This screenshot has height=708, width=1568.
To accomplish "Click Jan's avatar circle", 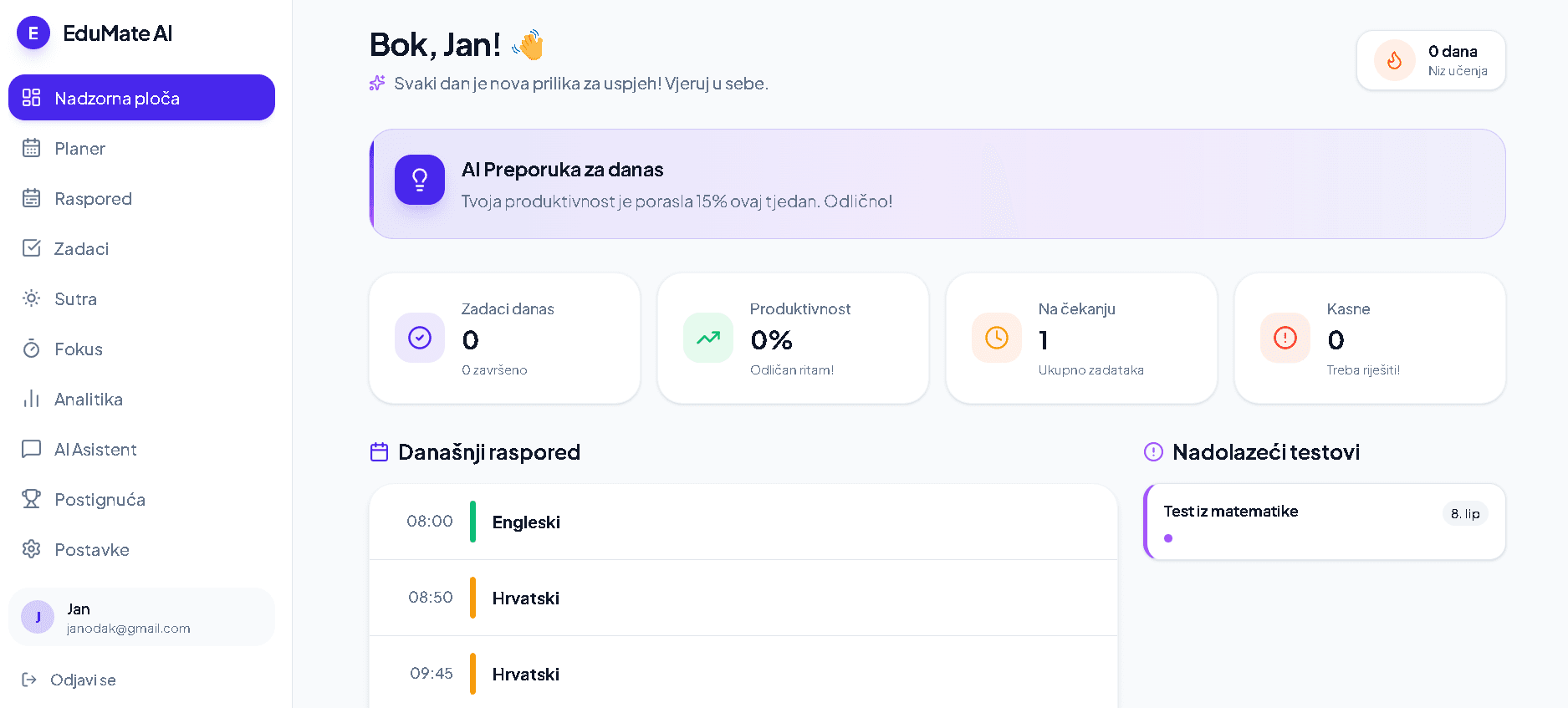I will [38, 617].
